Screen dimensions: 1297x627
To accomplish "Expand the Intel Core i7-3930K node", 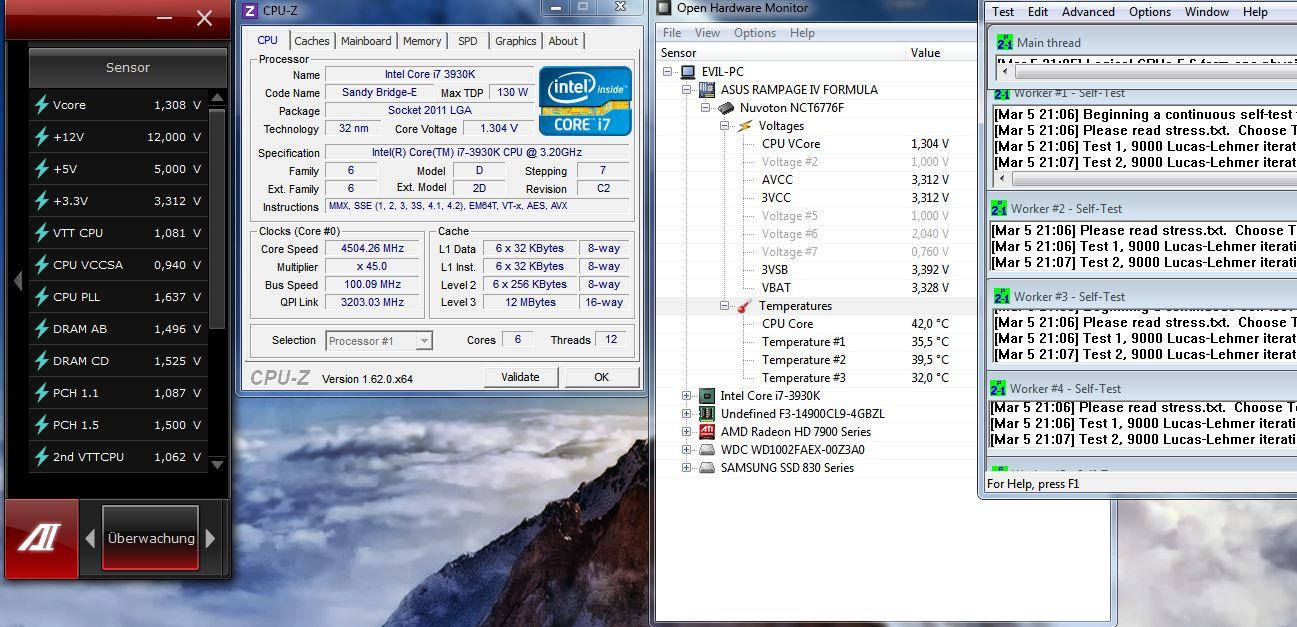I will 687,396.
